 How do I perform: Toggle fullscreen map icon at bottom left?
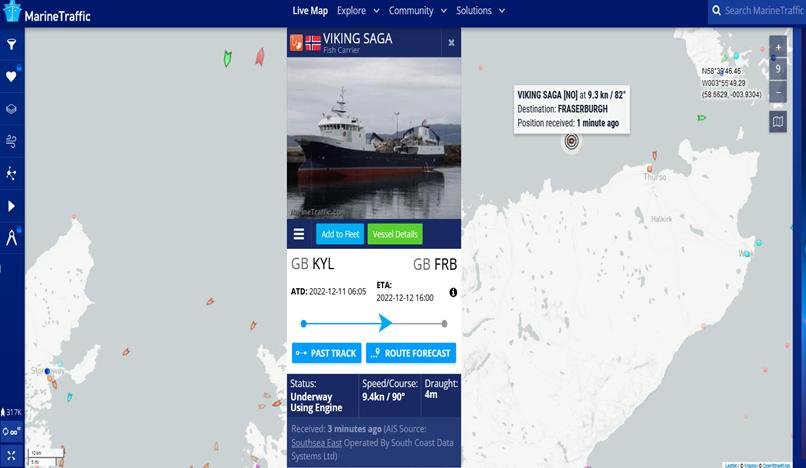11,455
